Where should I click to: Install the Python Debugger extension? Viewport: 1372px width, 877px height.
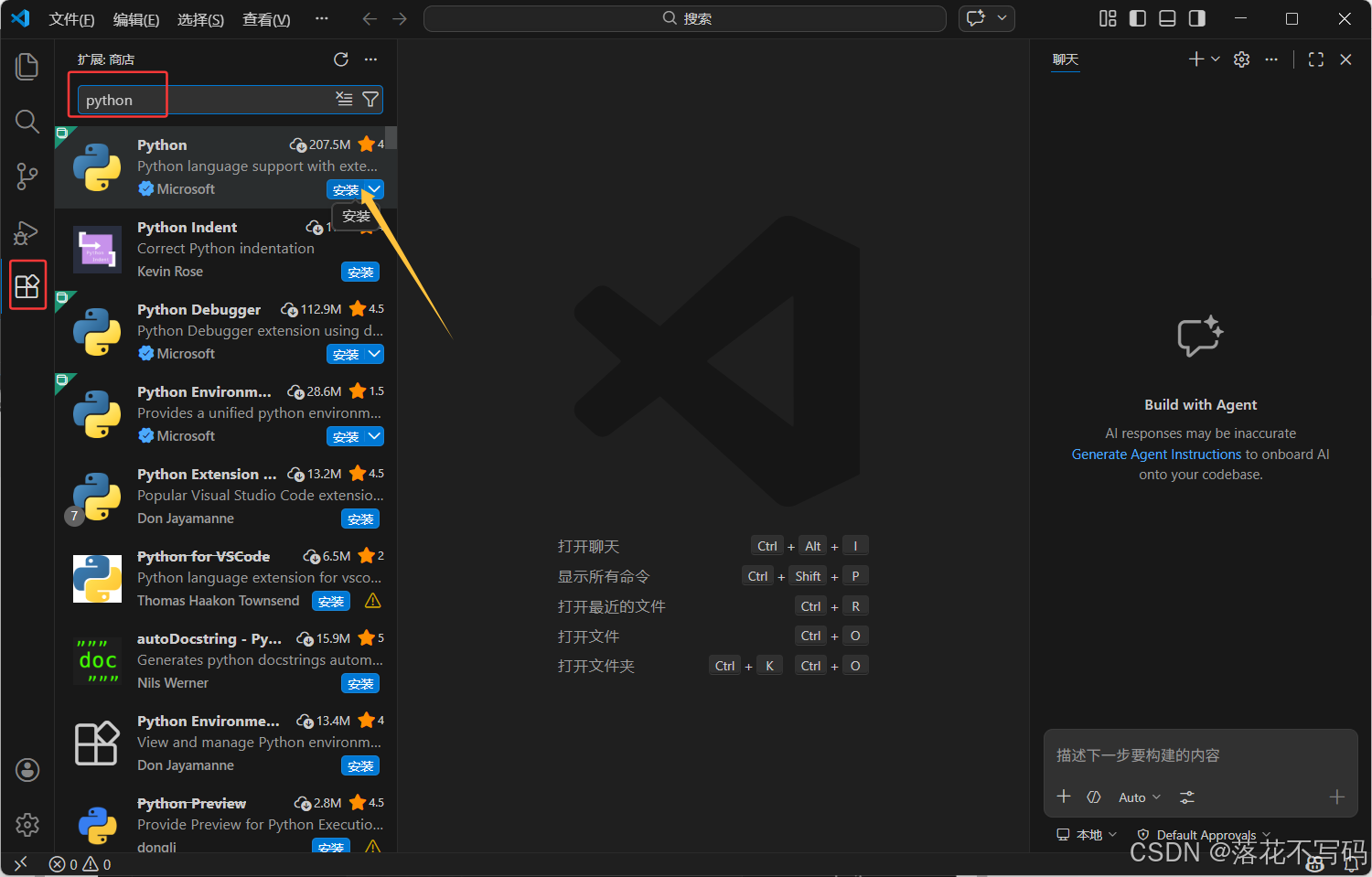pyautogui.click(x=346, y=354)
